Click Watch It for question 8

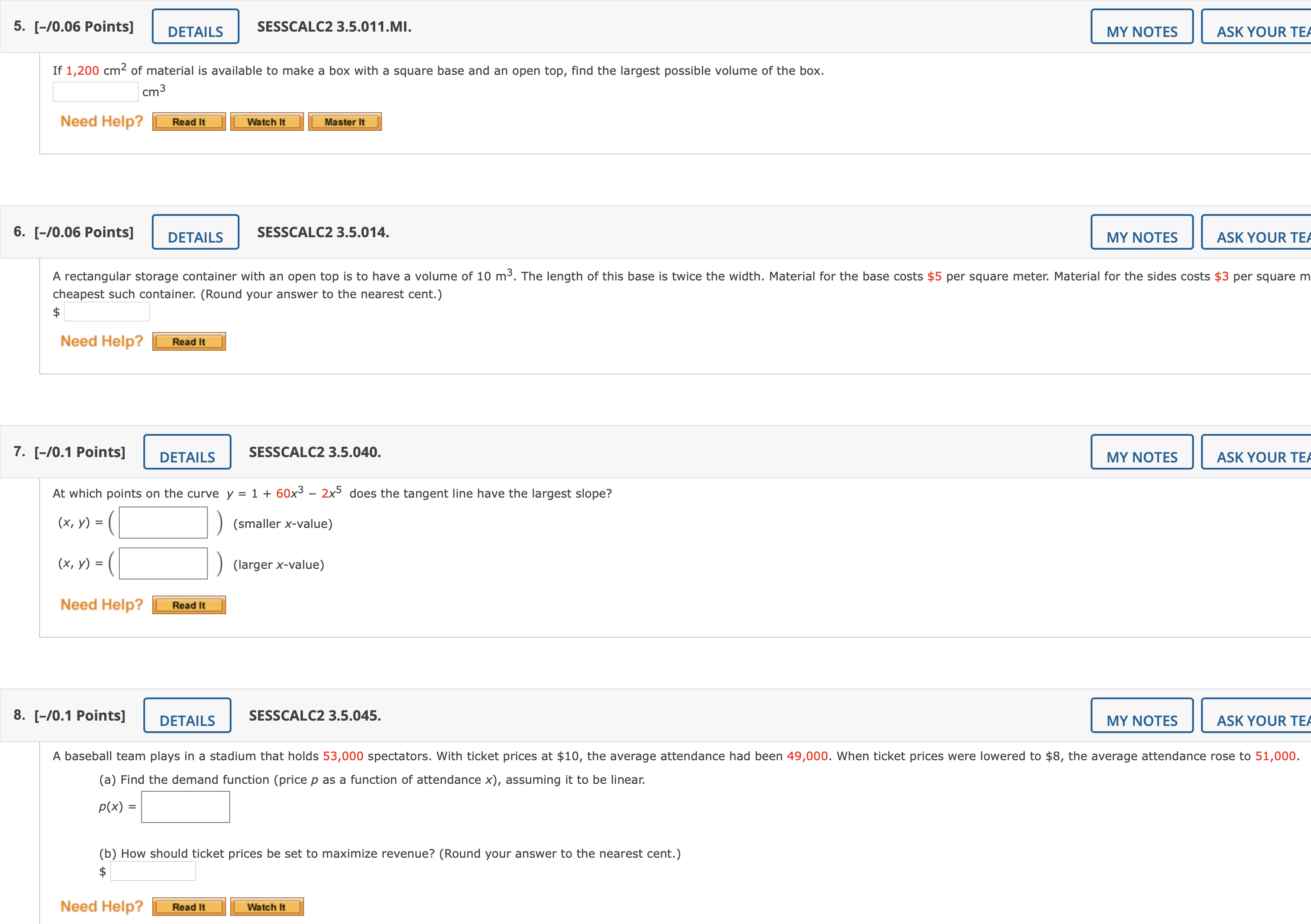(267, 906)
